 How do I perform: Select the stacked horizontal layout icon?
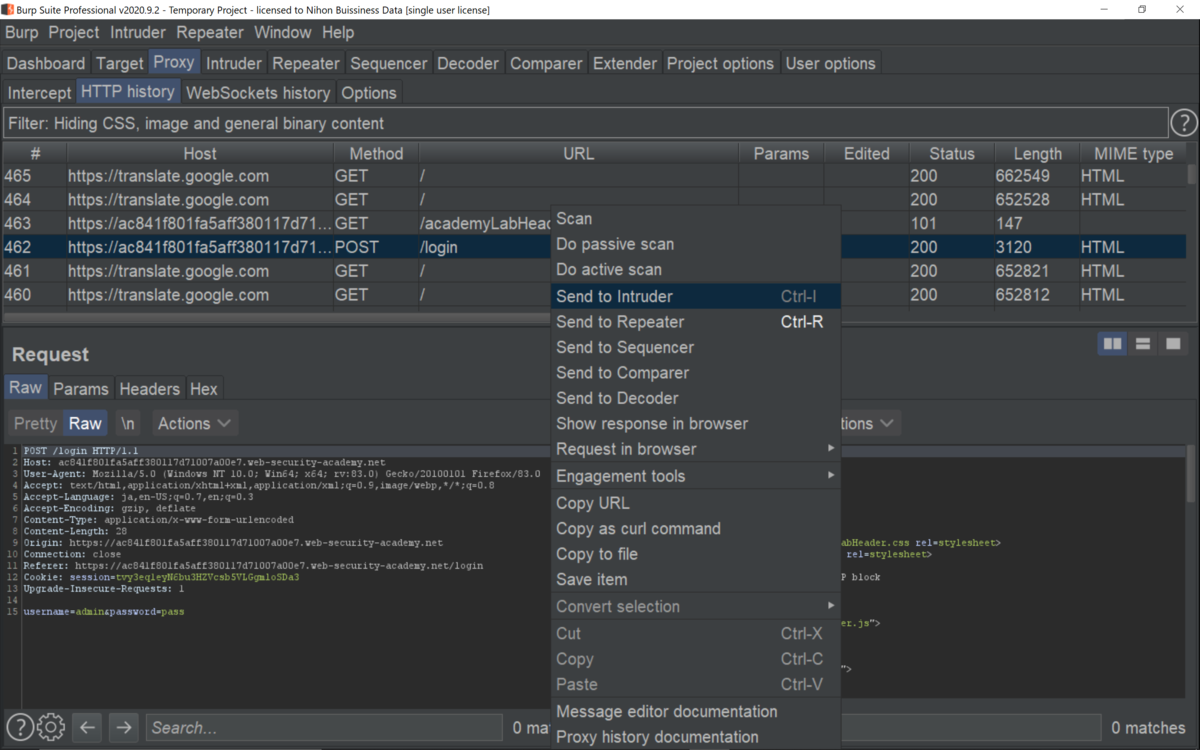tap(1142, 344)
